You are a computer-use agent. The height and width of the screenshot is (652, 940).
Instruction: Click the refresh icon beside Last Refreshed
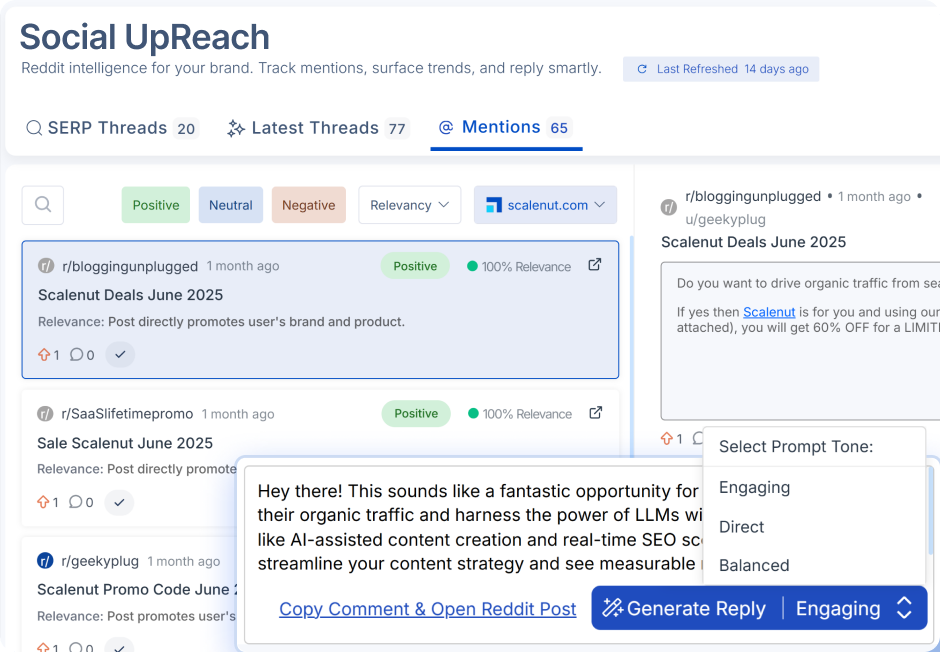pos(642,69)
